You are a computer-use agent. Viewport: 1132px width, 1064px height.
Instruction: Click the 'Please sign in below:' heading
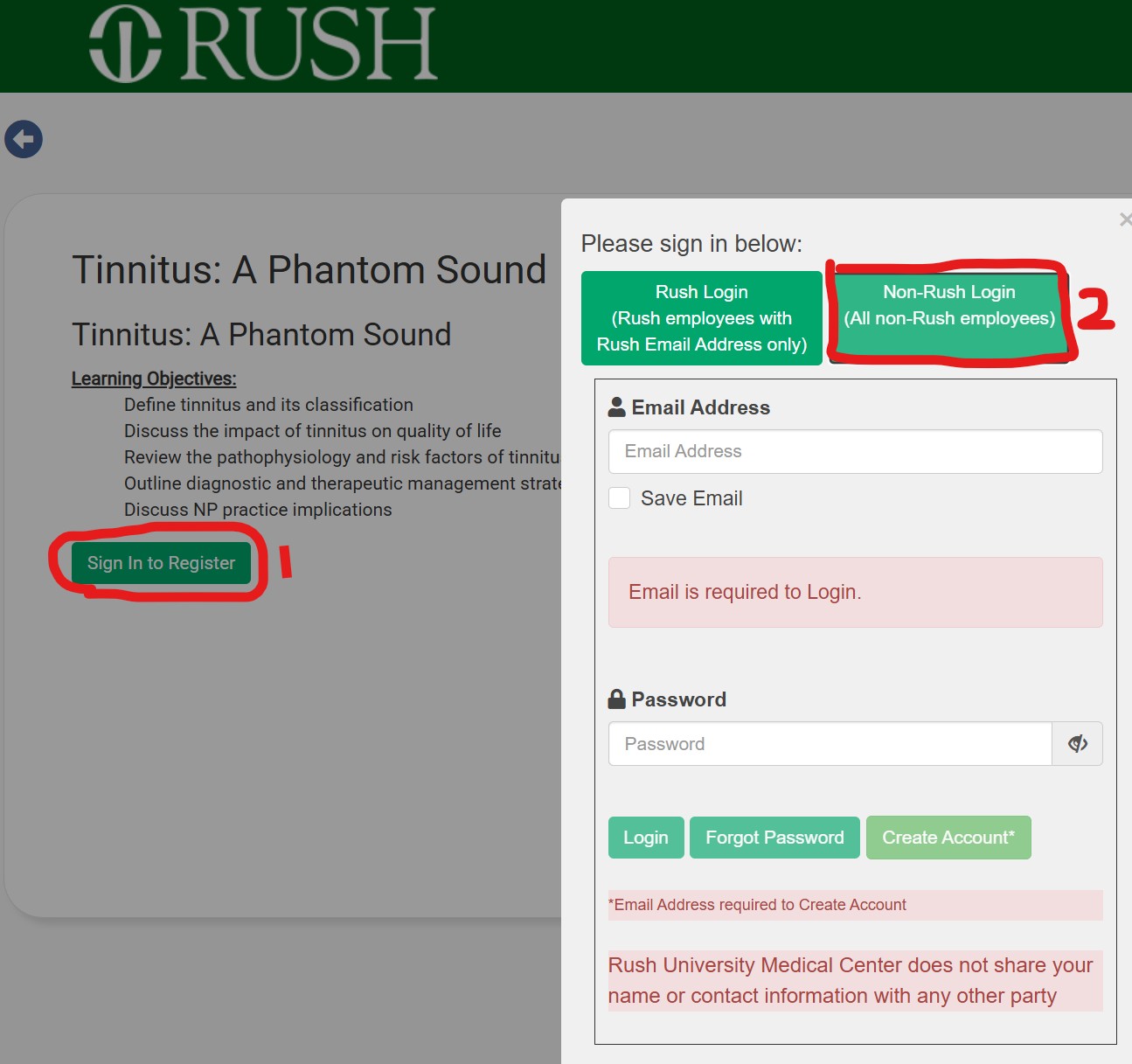pyautogui.click(x=691, y=244)
